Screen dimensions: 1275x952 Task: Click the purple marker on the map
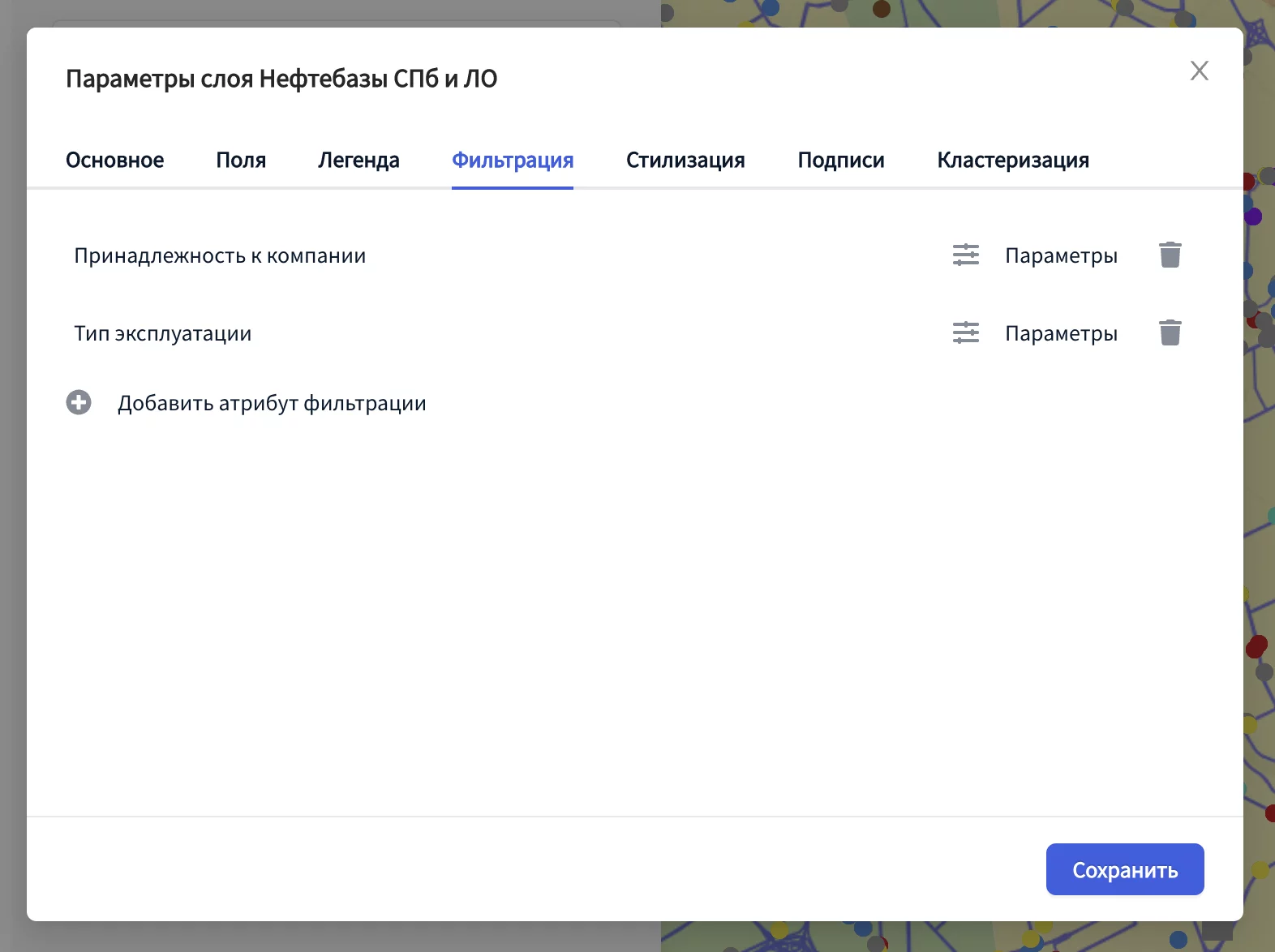(x=1254, y=217)
